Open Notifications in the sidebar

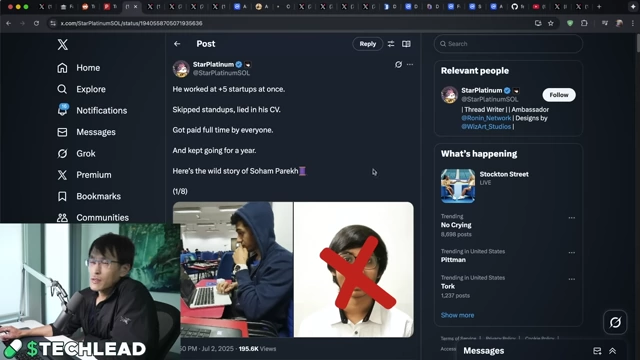point(92,110)
